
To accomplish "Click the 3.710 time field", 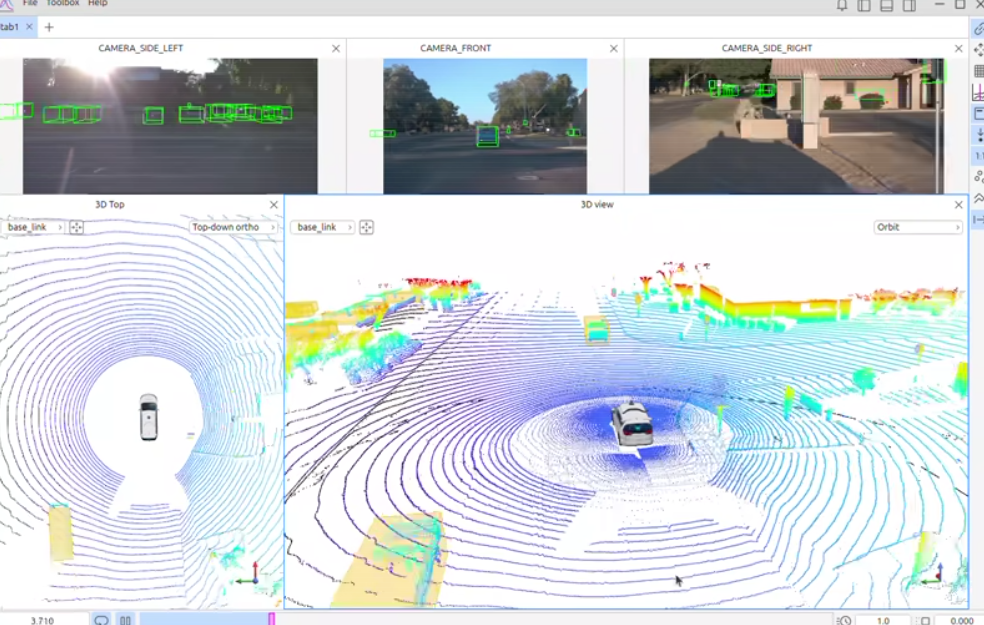I will click(43, 620).
